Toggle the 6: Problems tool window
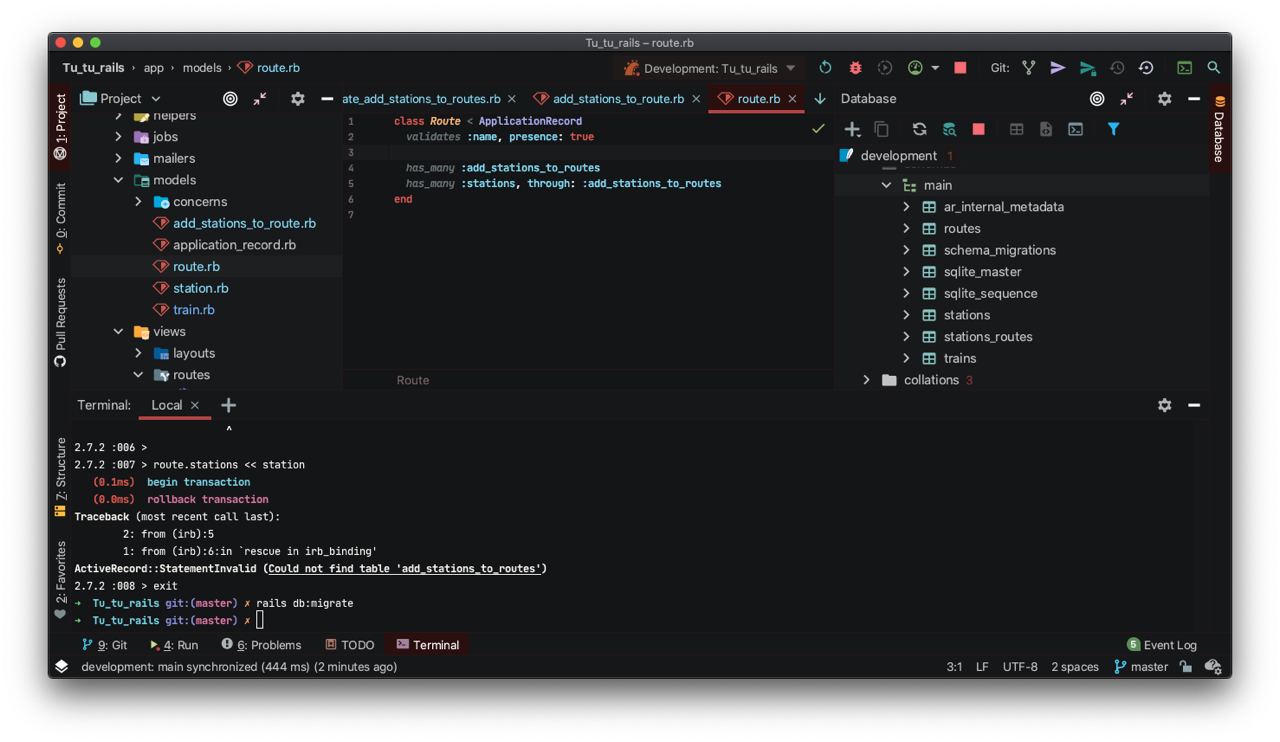 tap(261, 645)
